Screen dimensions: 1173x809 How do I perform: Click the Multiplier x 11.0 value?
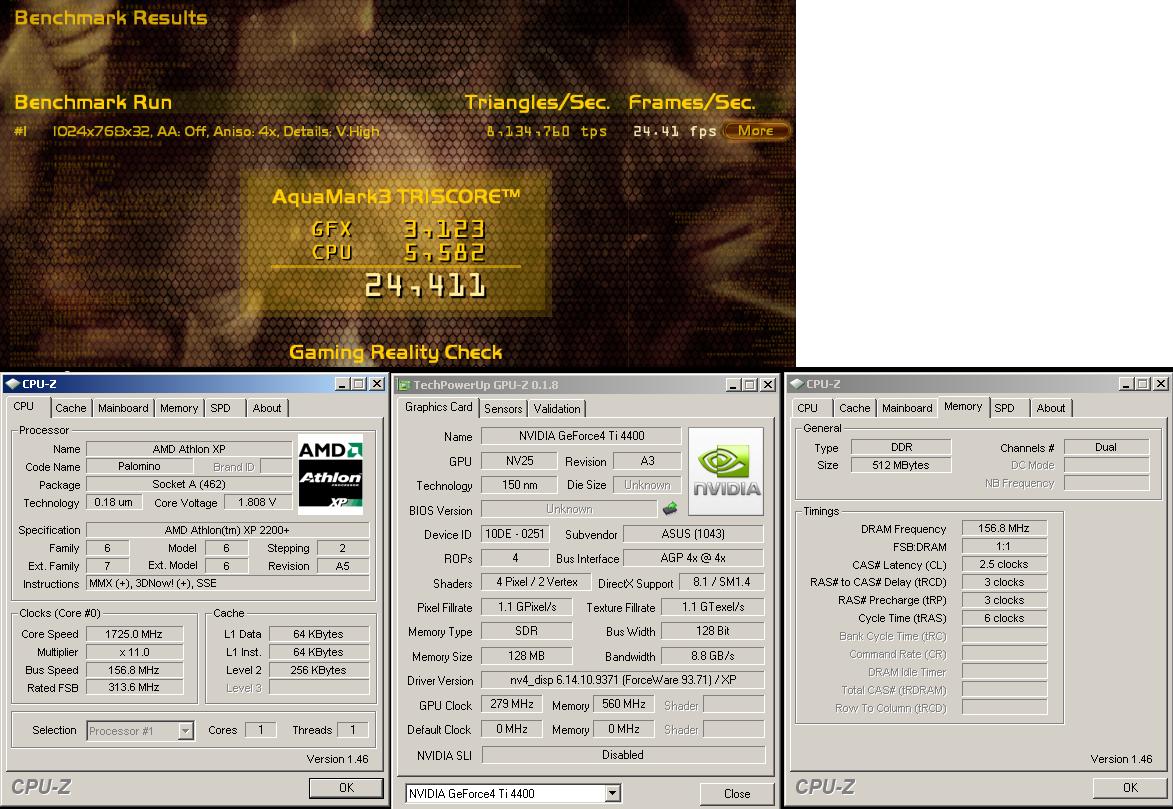[134, 652]
